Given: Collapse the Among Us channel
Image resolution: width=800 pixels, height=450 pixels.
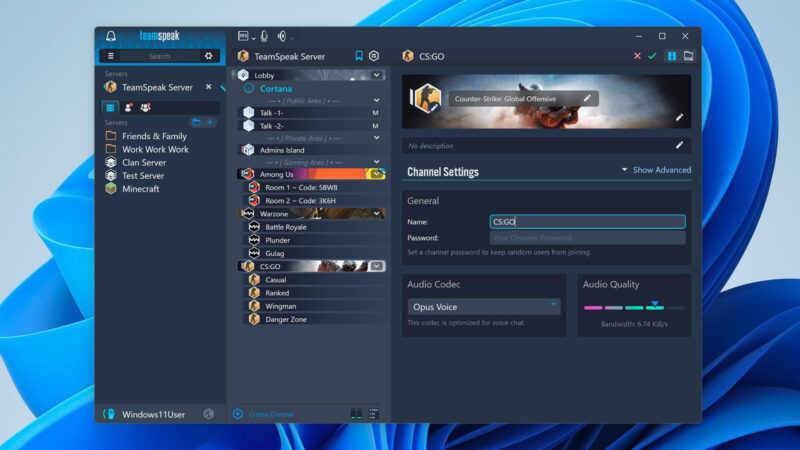Looking at the screenshot, I should 377,174.
